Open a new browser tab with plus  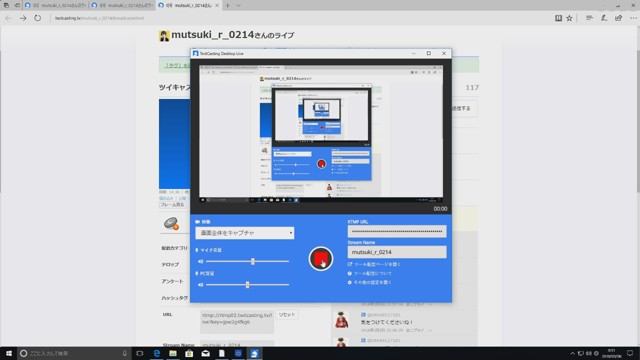(228, 5)
